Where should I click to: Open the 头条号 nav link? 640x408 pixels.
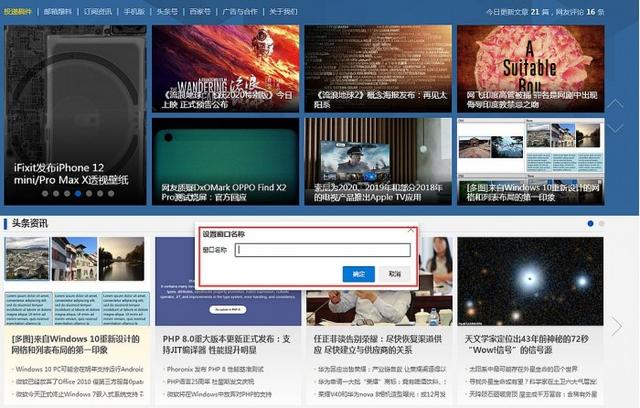(x=167, y=12)
